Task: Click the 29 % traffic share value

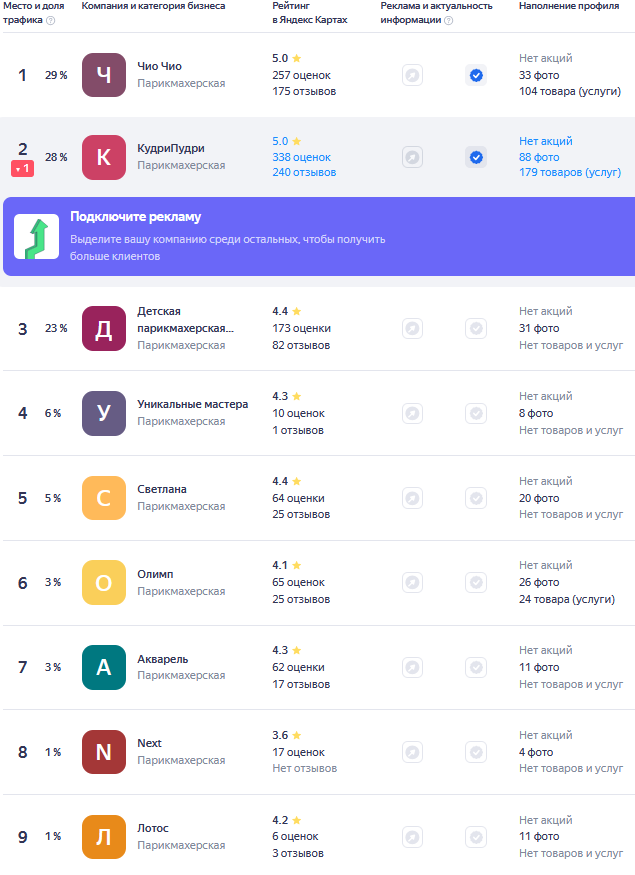Action: coord(56,75)
